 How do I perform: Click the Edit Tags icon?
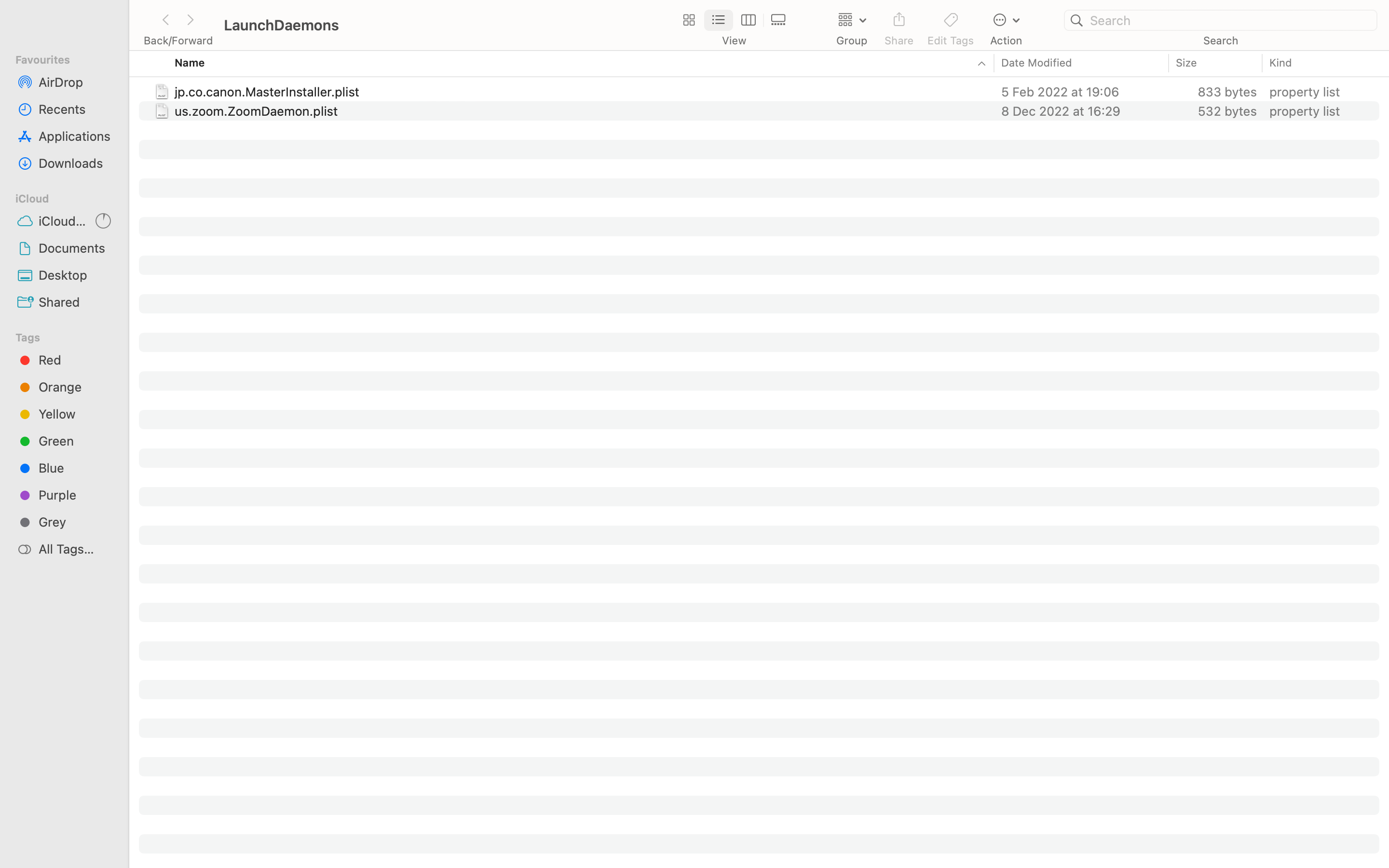(951, 20)
